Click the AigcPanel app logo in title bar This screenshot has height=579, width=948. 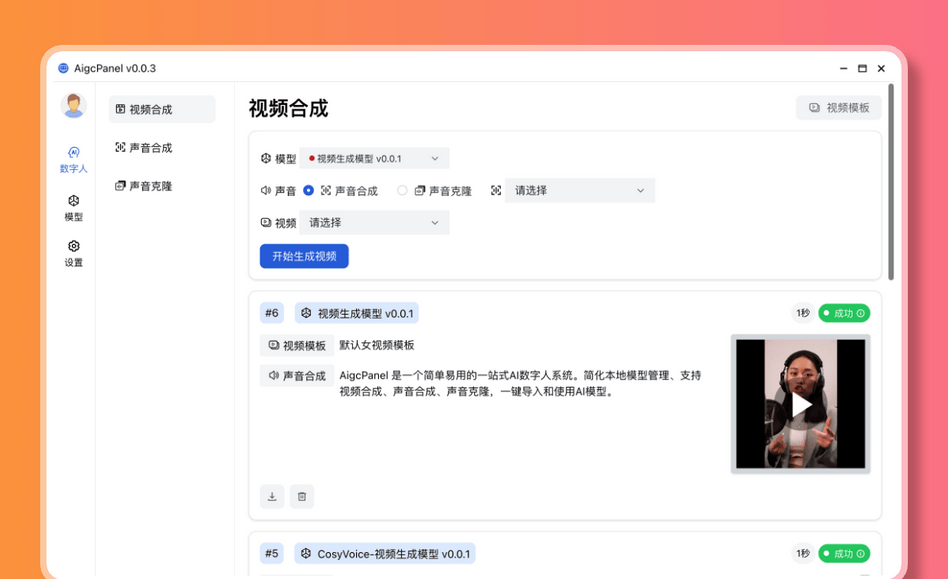click(x=64, y=68)
